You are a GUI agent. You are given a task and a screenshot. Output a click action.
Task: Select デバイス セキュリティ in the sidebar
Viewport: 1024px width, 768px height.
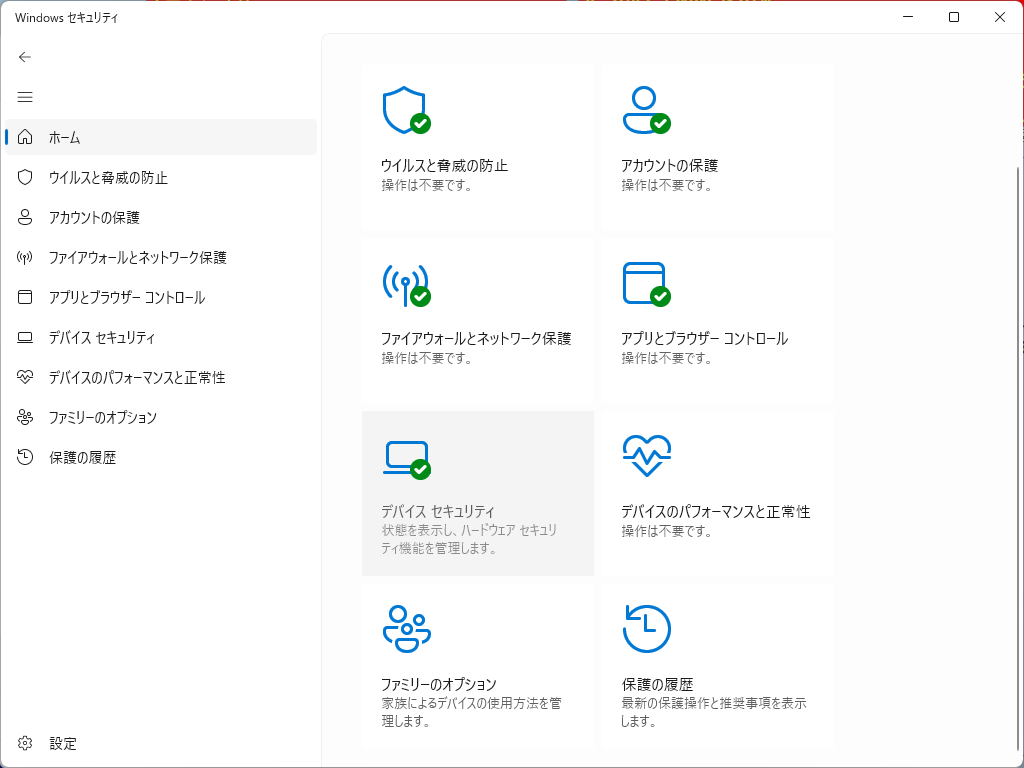coord(161,337)
